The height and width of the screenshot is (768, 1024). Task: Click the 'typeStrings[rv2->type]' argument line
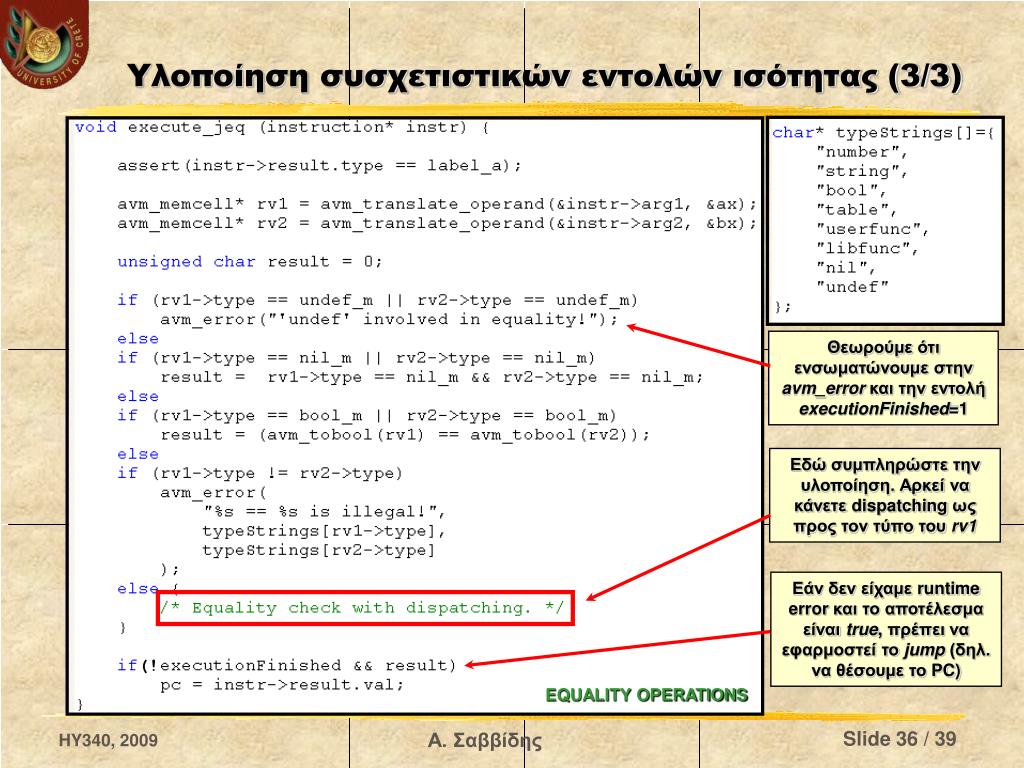(x=319, y=550)
